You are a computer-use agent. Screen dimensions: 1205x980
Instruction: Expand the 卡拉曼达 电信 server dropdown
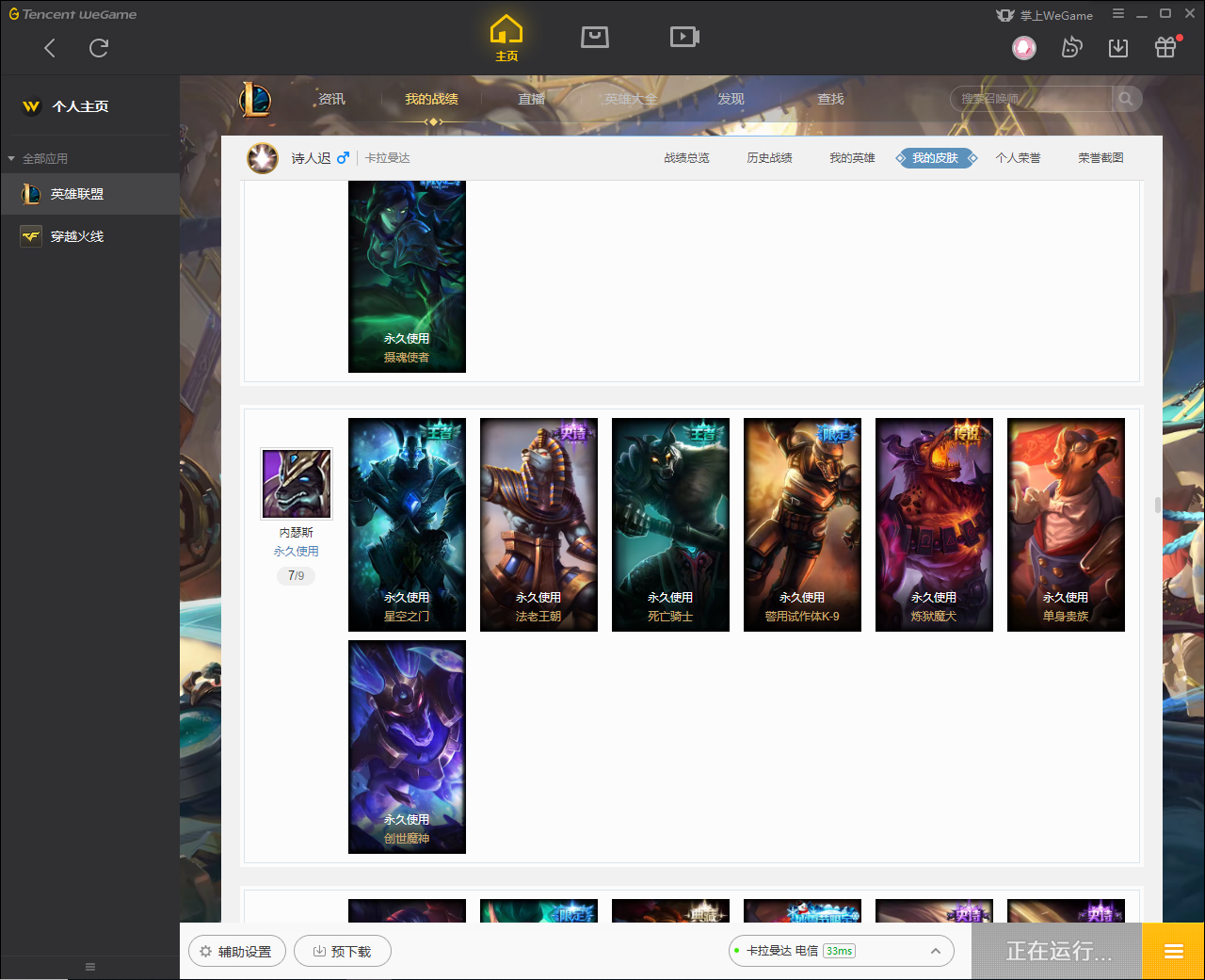(x=842, y=951)
